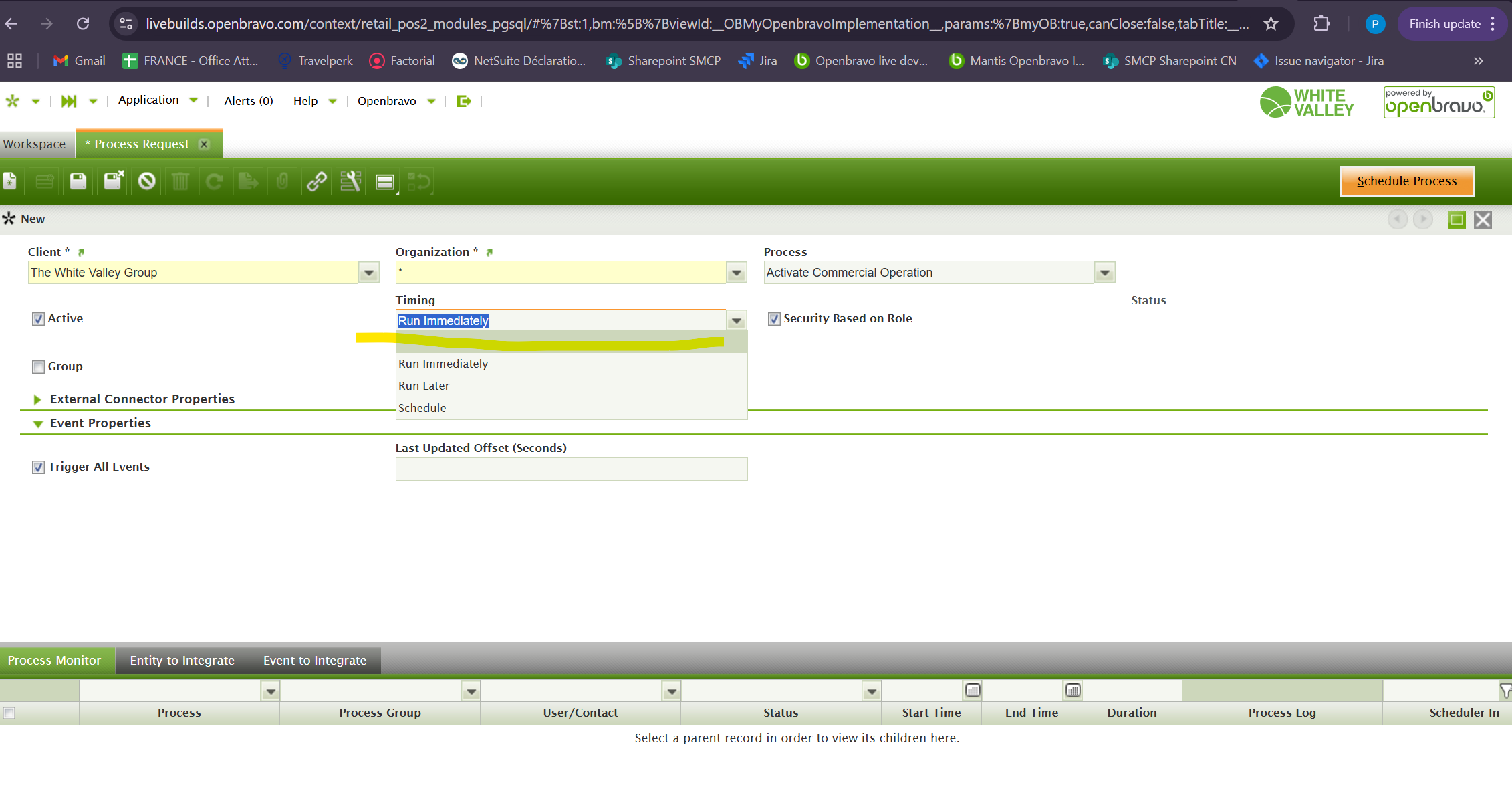Switch to the Entity to Integrate tab
This screenshot has width=1512, height=789.
pyautogui.click(x=182, y=661)
